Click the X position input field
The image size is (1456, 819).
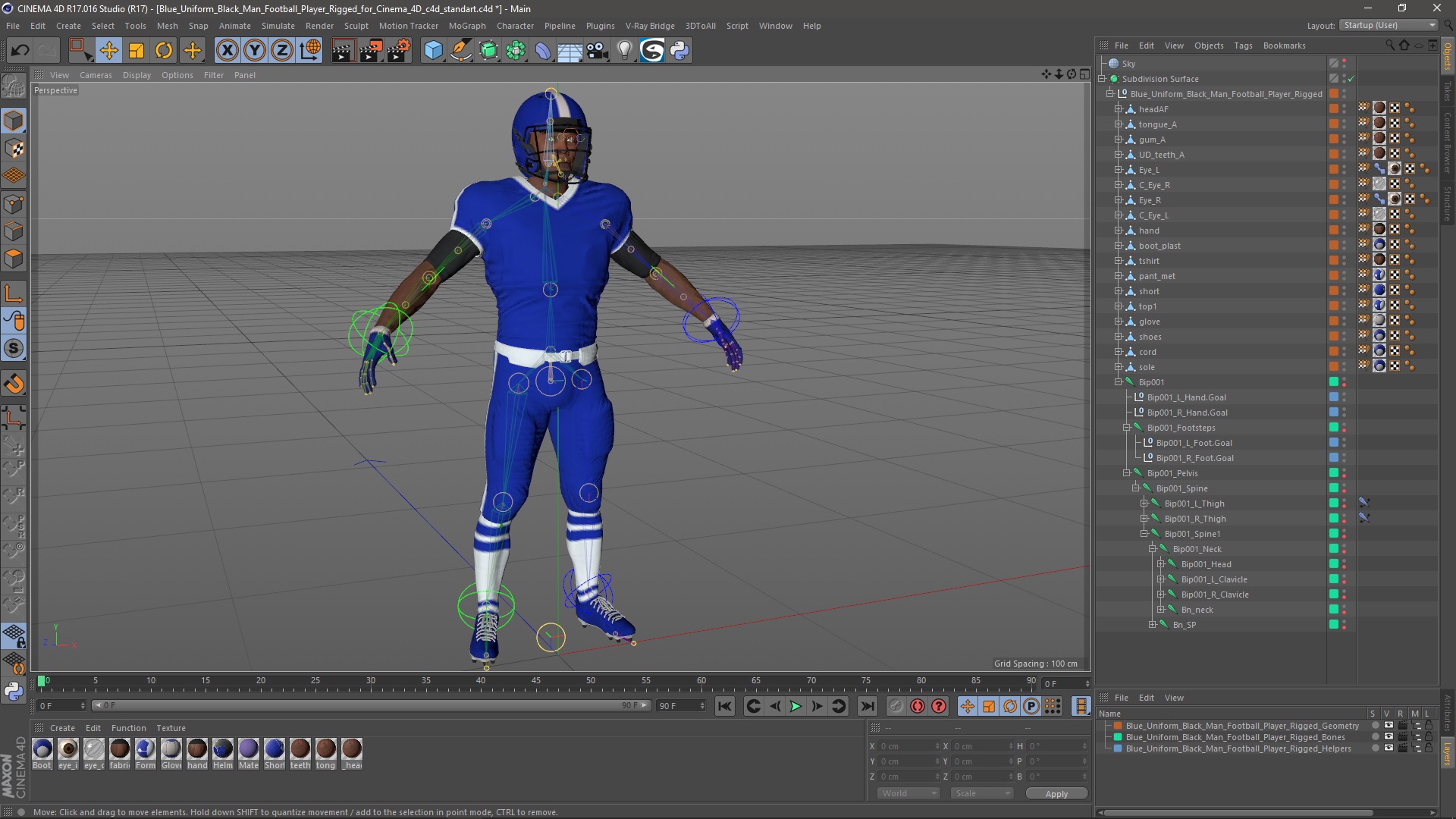click(908, 746)
